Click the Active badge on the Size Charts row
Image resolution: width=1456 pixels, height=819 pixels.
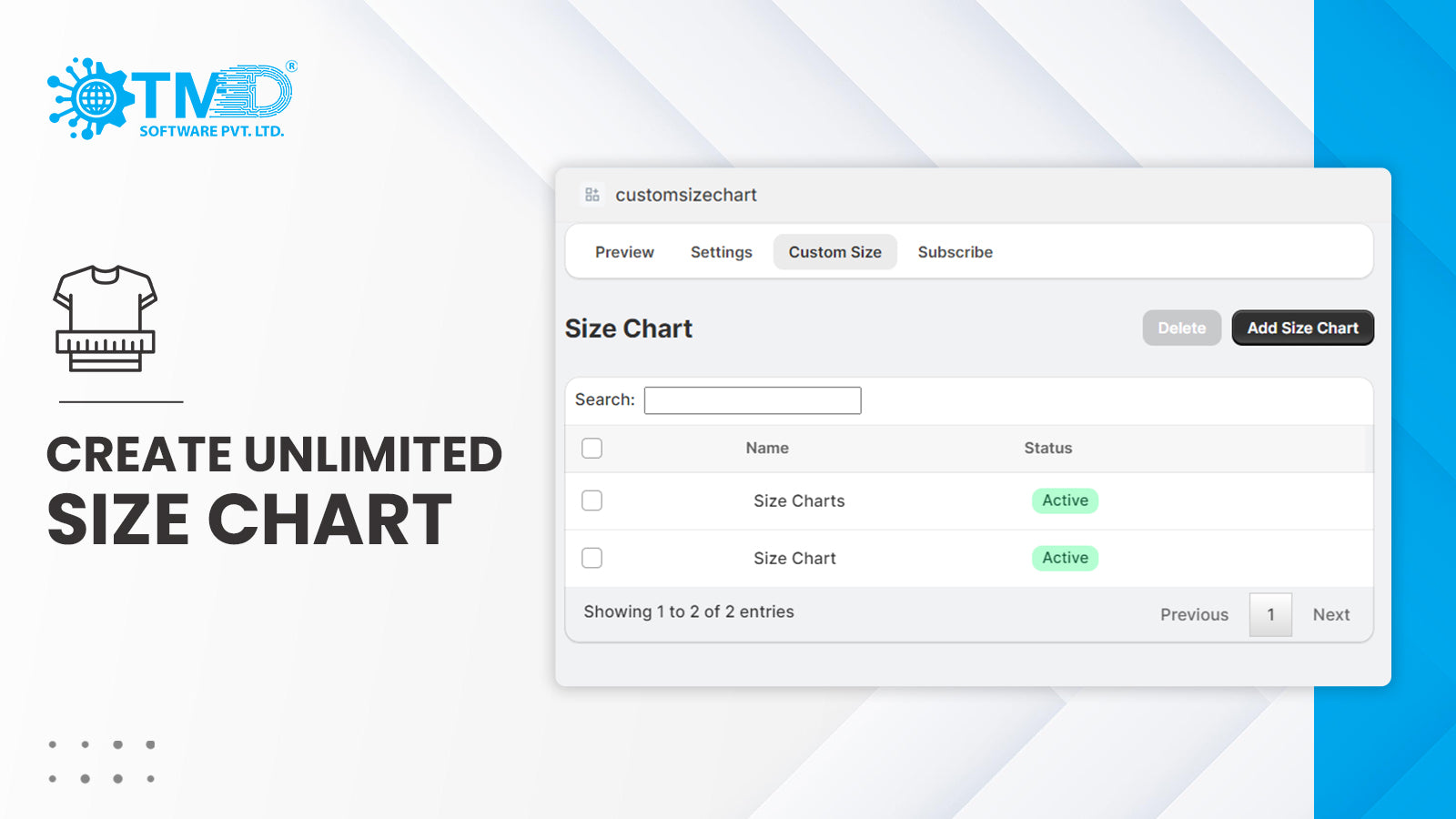point(1065,500)
